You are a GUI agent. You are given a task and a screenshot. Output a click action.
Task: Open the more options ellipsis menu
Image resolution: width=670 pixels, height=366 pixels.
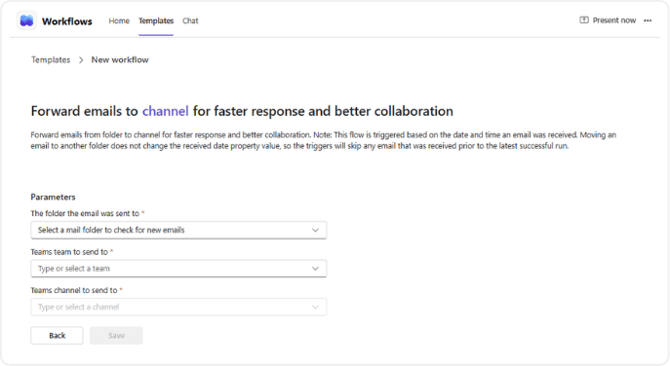[x=648, y=20]
